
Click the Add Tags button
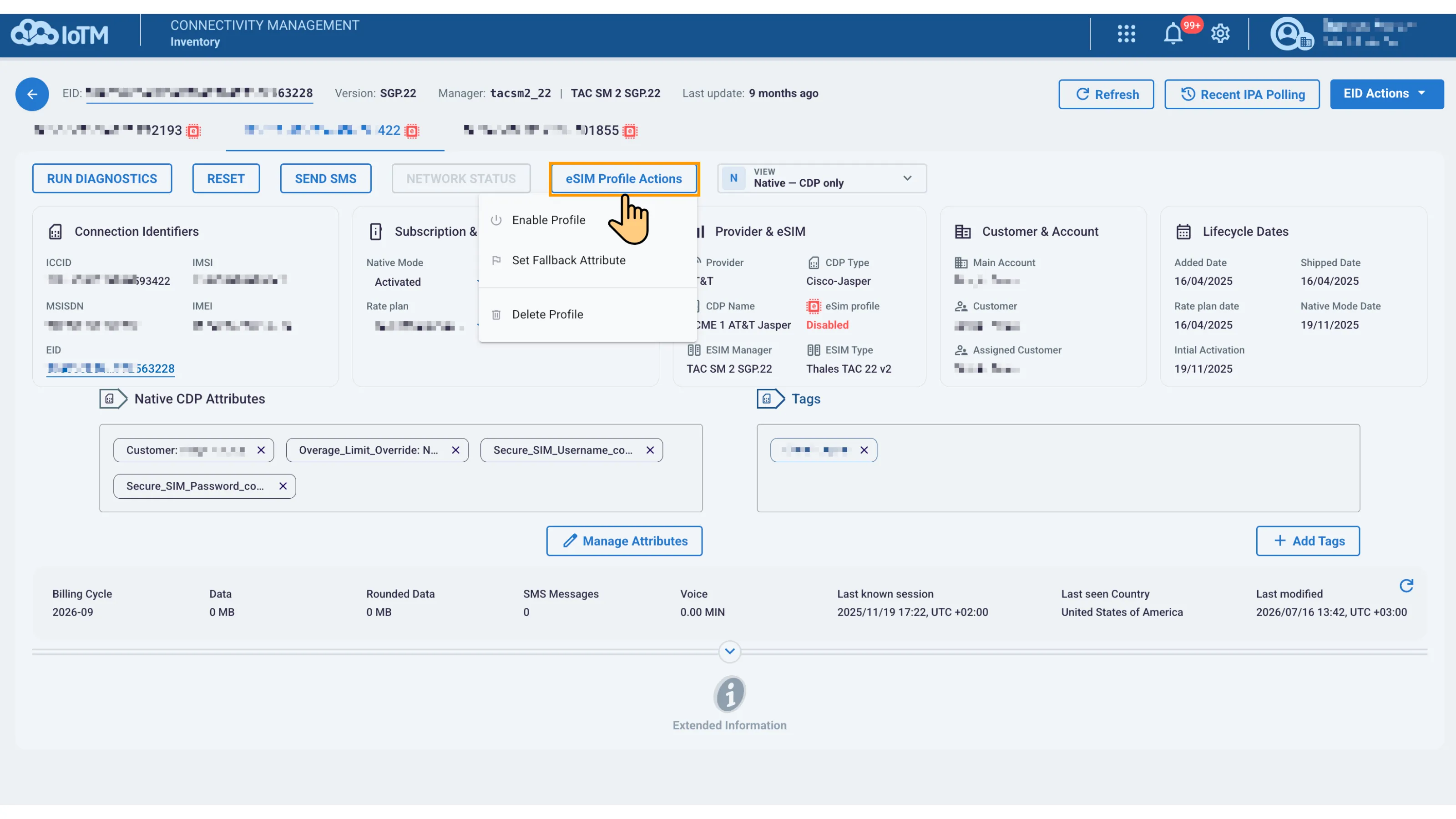(1308, 541)
